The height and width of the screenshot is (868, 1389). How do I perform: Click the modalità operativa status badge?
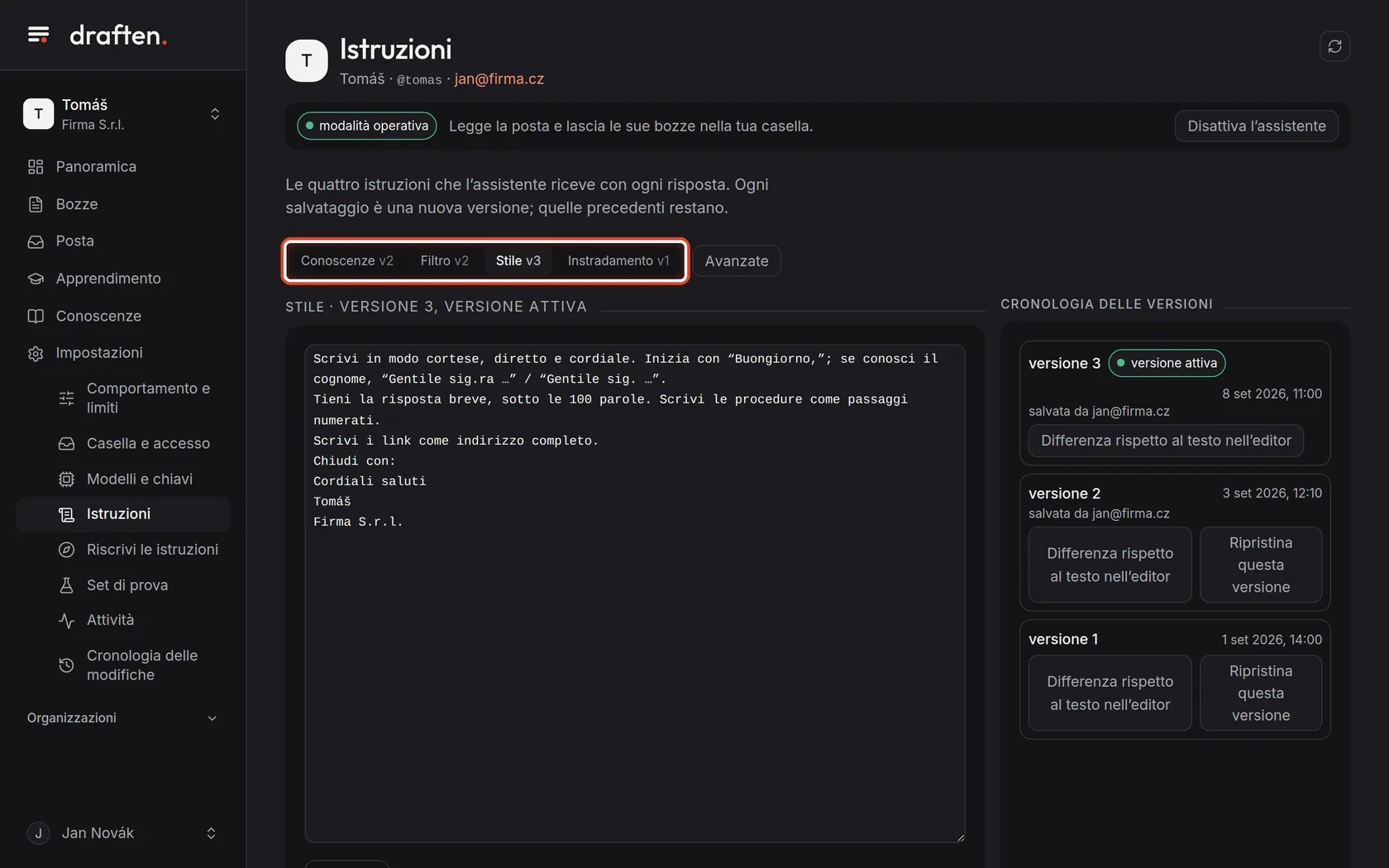pyautogui.click(x=367, y=126)
